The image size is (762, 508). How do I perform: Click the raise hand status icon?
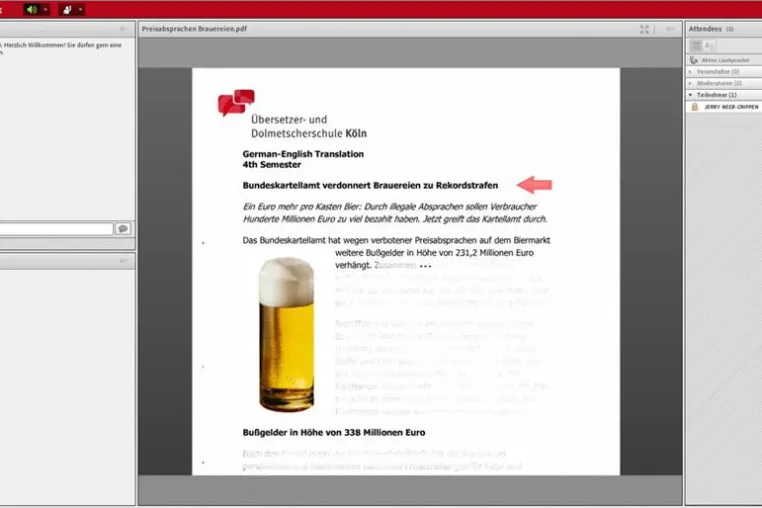click(x=67, y=9)
